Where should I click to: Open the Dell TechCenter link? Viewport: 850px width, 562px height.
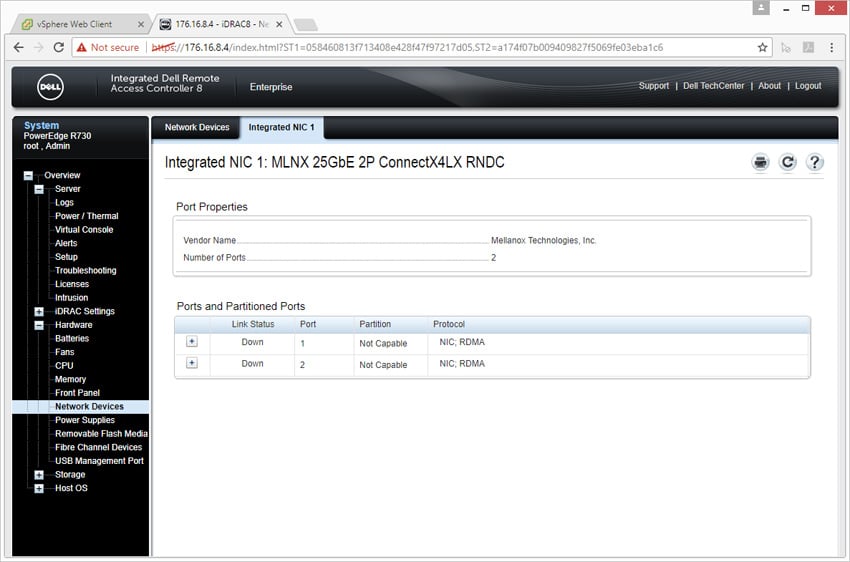point(713,86)
